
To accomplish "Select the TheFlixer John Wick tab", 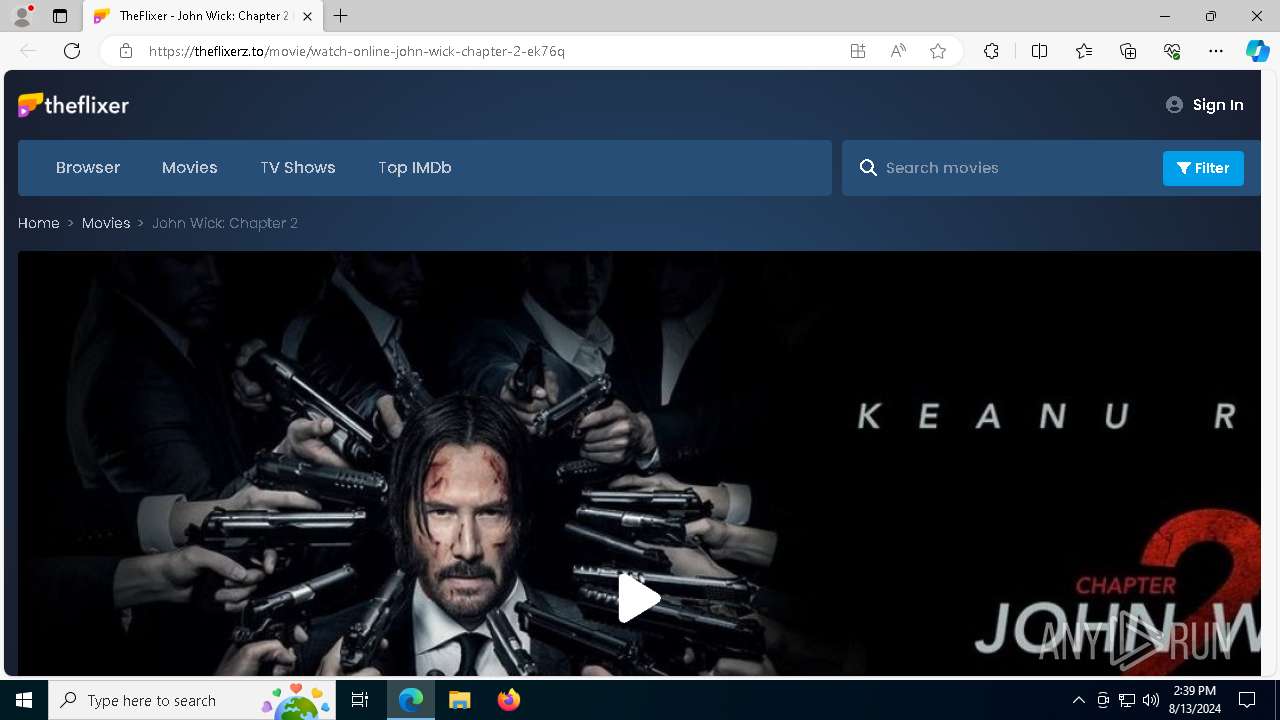I will click(203, 16).
